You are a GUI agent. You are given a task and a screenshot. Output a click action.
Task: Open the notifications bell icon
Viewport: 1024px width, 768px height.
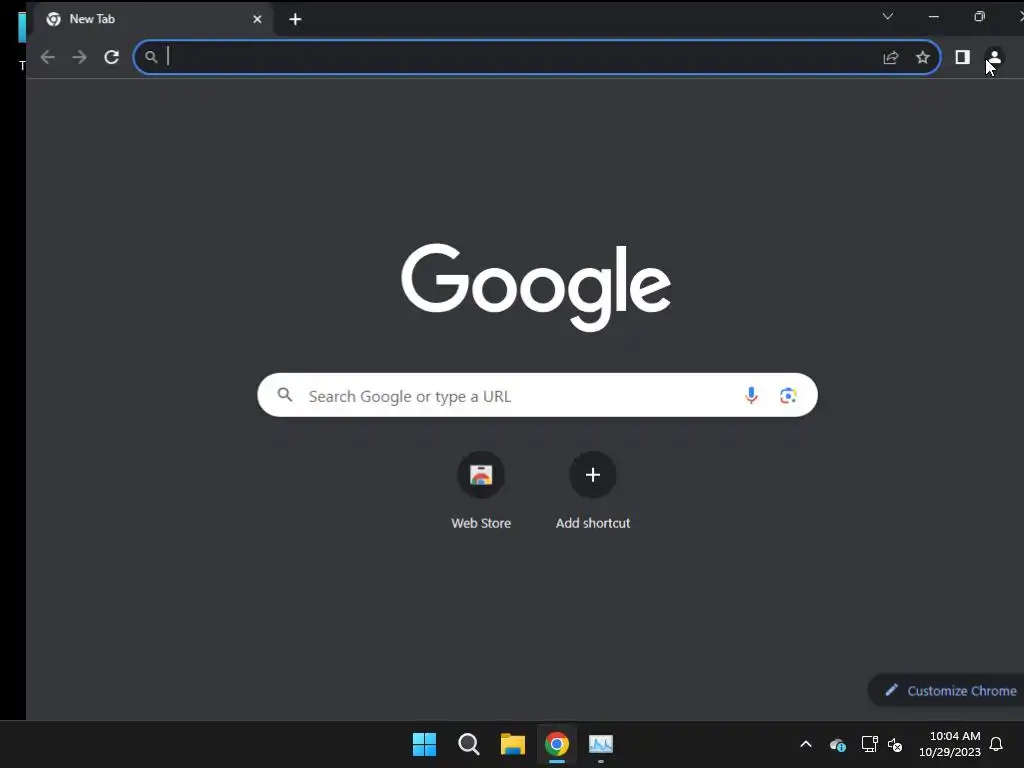[x=997, y=744]
